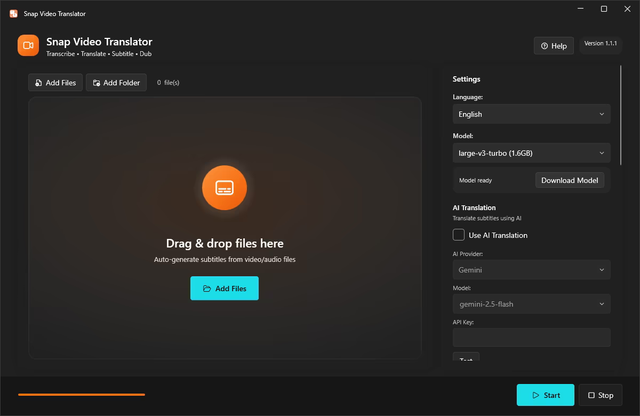The height and width of the screenshot is (416, 640).
Task: Start processing with the Start button
Action: click(x=545, y=395)
